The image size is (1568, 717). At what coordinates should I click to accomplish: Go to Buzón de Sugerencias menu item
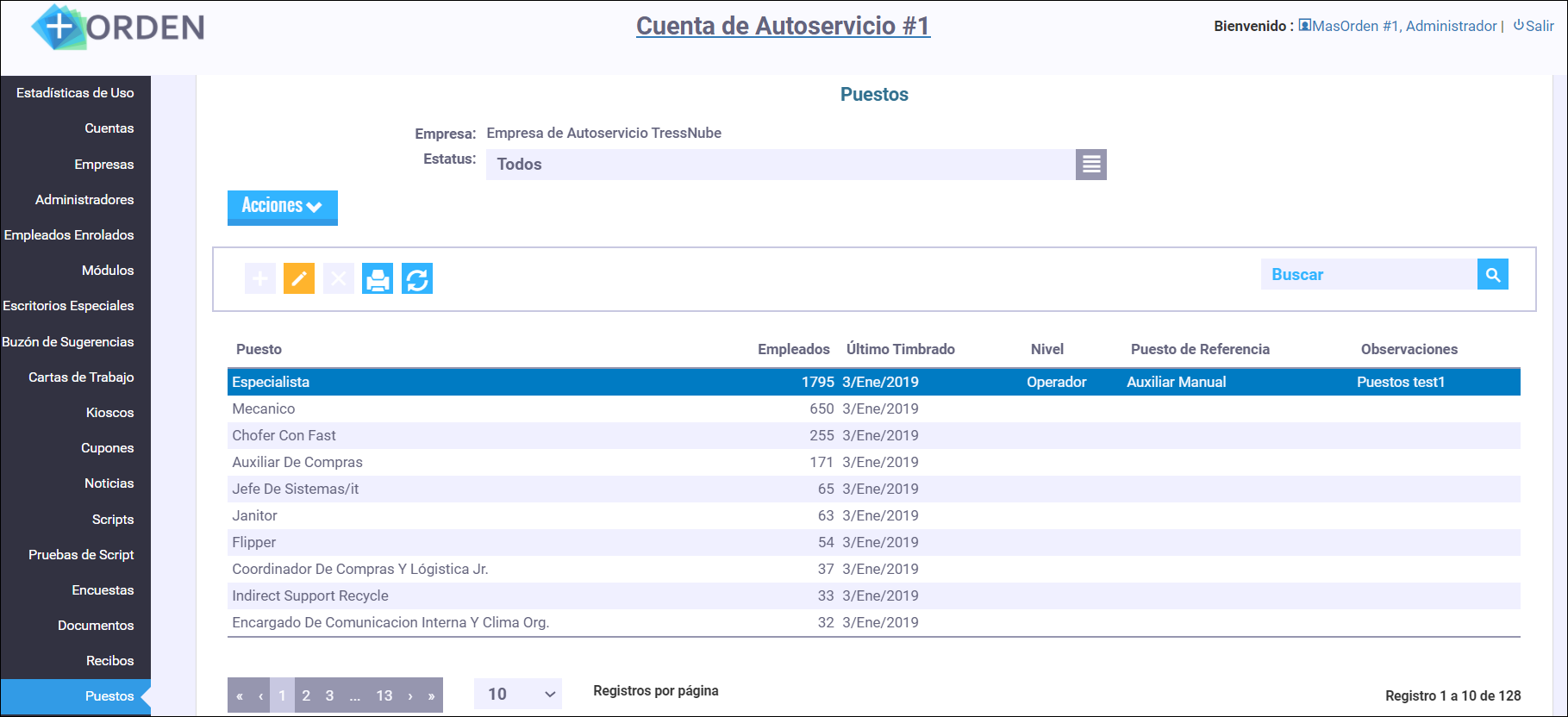click(68, 342)
